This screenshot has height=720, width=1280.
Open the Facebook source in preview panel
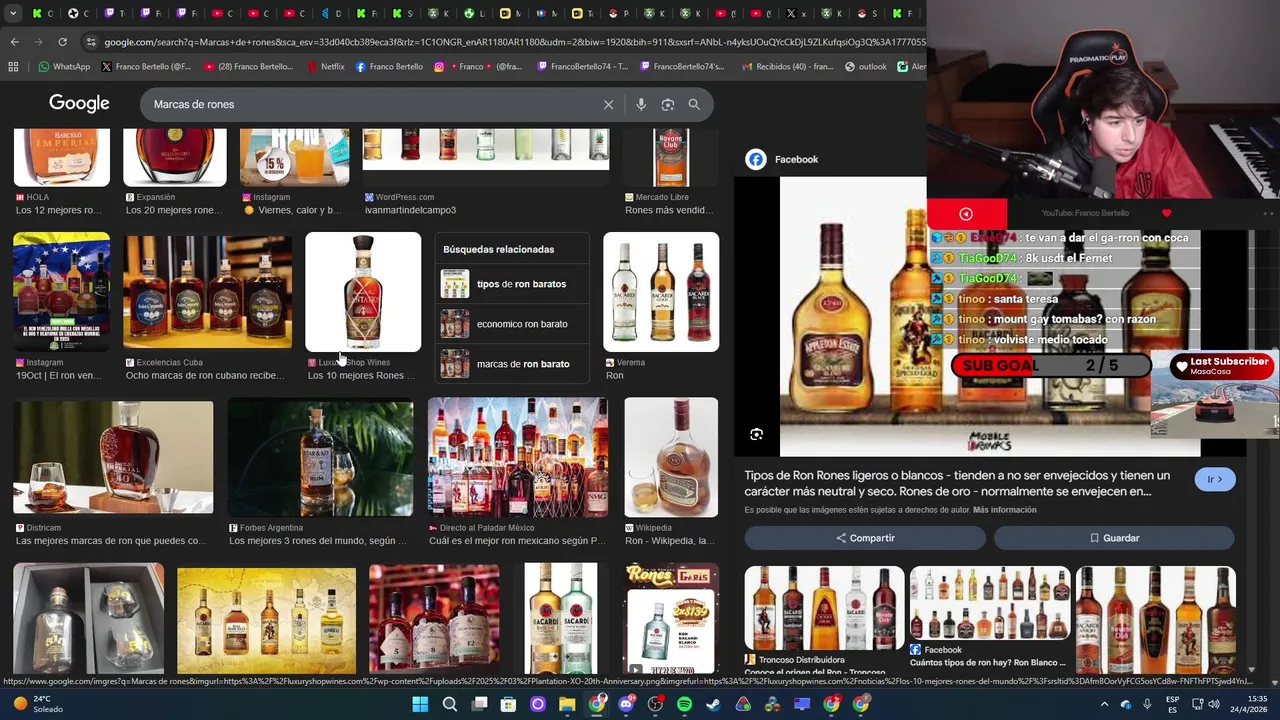pos(782,159)
